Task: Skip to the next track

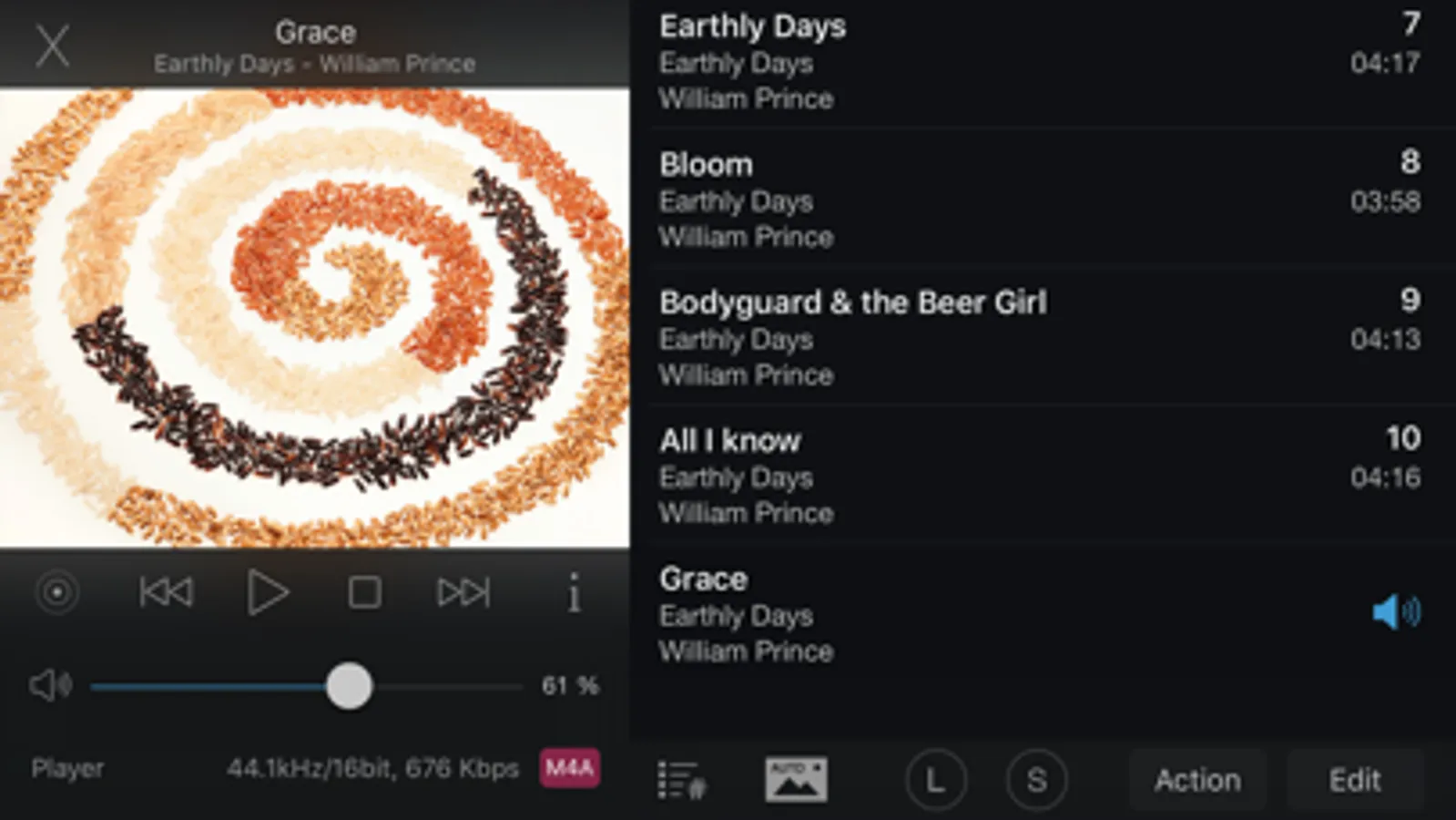Action: [x=463, y=592]
